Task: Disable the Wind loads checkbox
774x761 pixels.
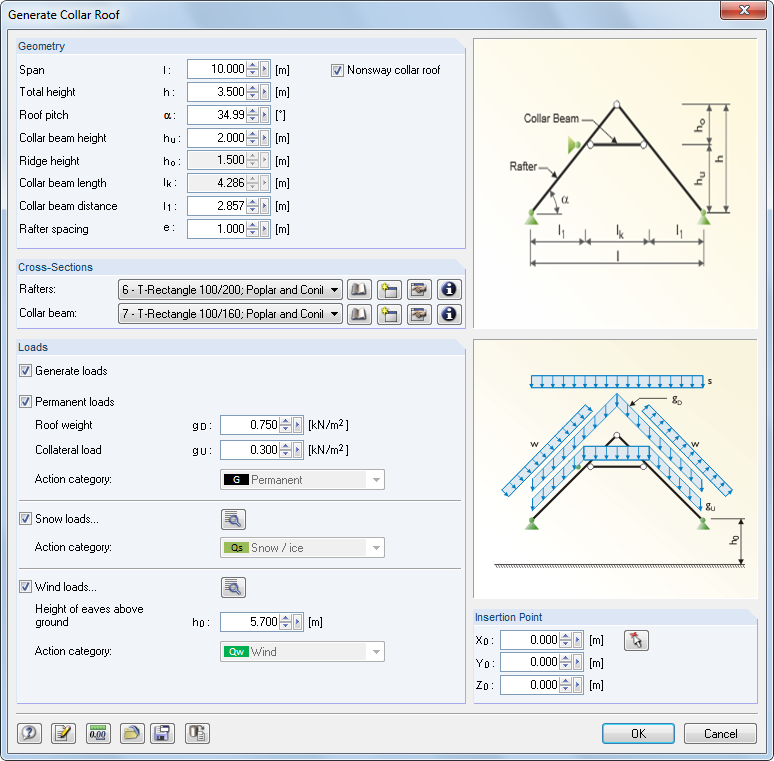Action: pos(25,587)
